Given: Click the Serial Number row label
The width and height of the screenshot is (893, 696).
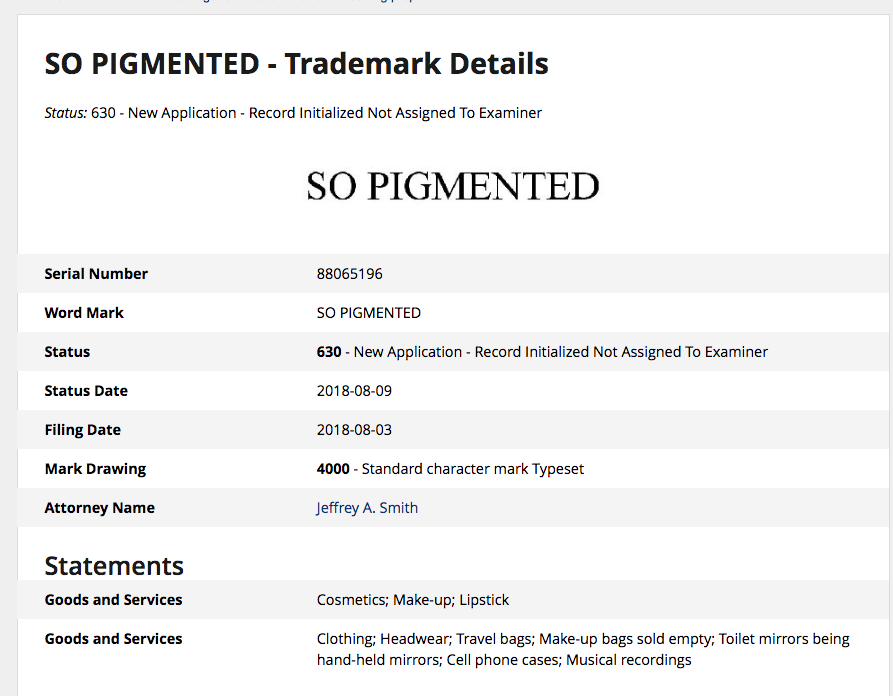Looking at the screenshot, I should 96,274.
